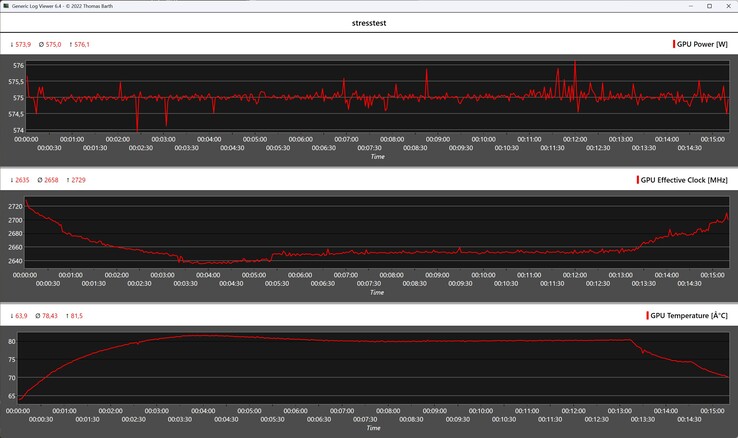Click the Generic Log Viewer app icon
Image resolution: width=738 pixels, height=438 pixels.
tap(6, 6)
